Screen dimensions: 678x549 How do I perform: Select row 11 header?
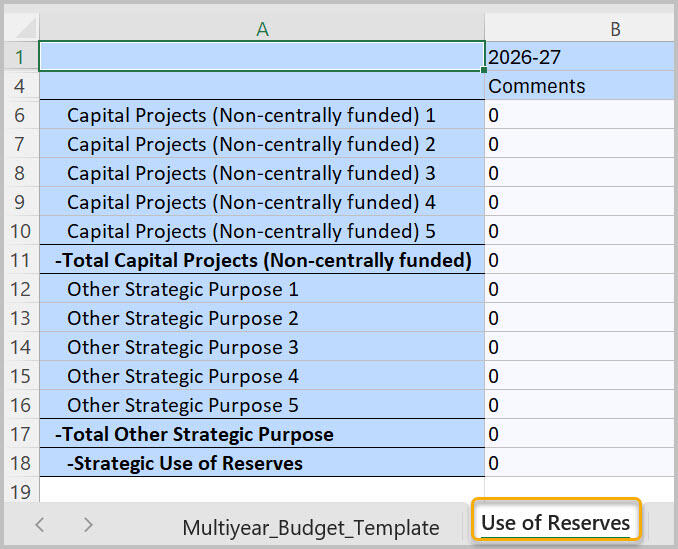click(22, 260)
